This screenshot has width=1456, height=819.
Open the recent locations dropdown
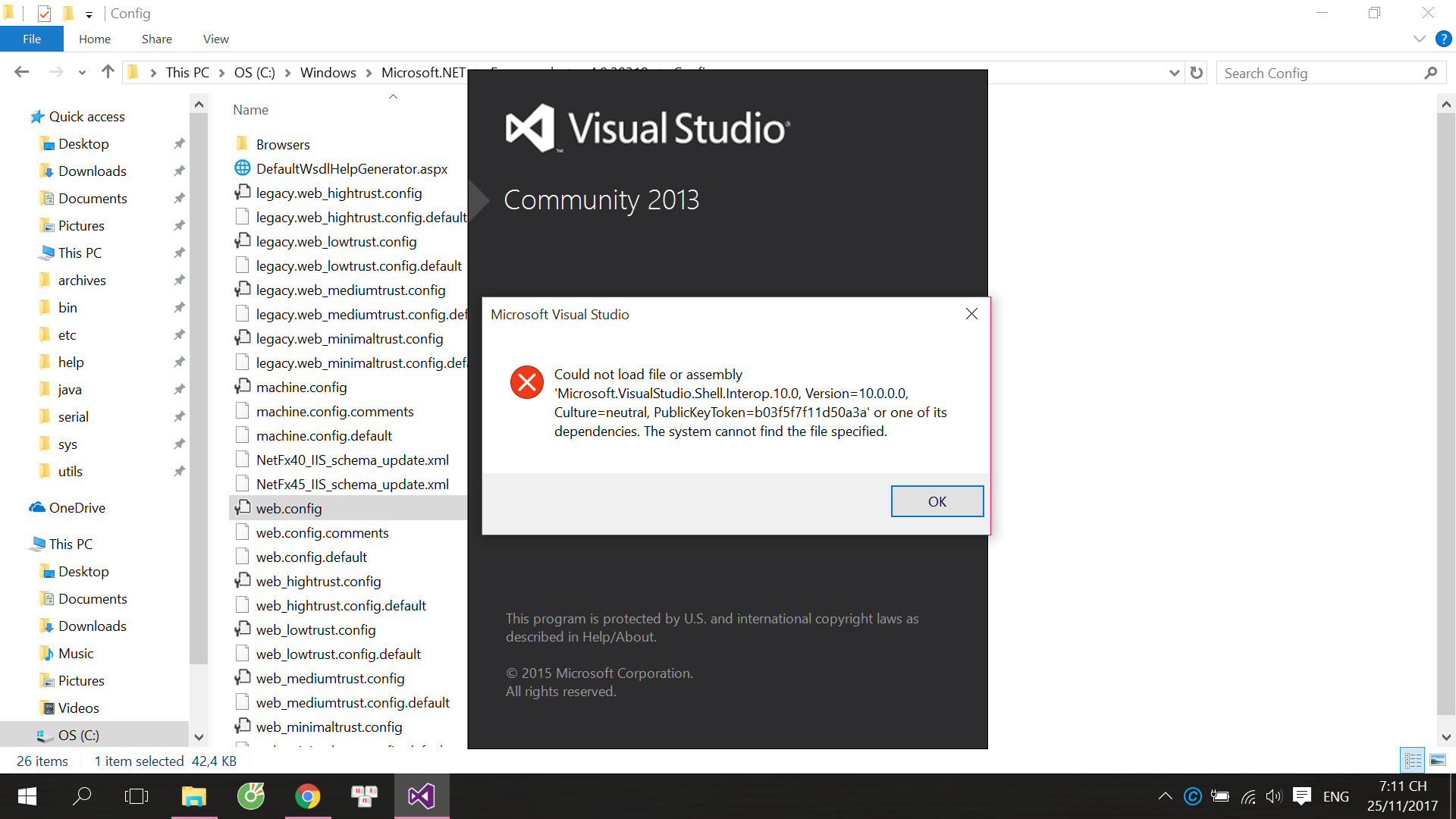pos(82,73)
